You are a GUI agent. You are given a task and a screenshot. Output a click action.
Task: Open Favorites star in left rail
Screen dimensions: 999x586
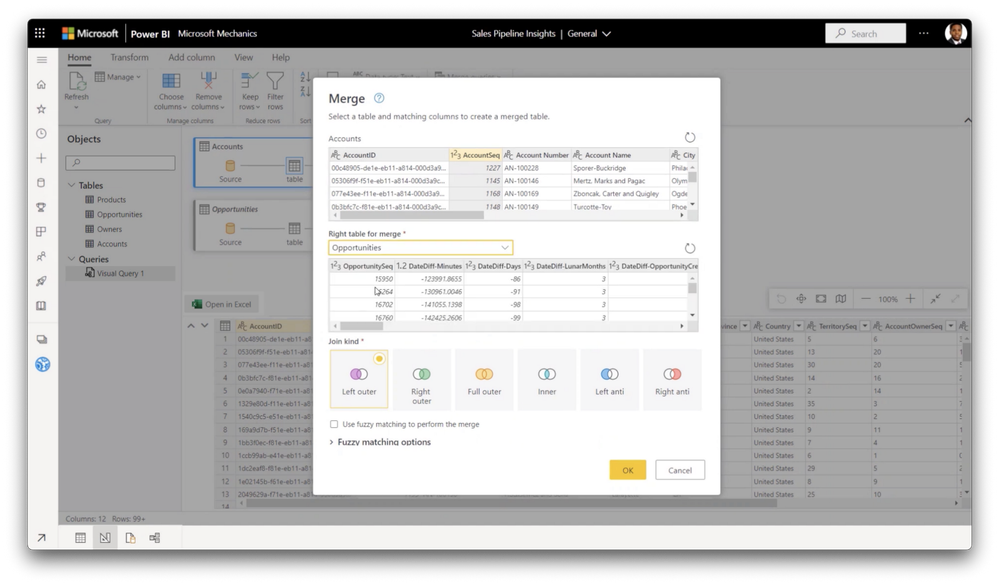click(41, 109)
